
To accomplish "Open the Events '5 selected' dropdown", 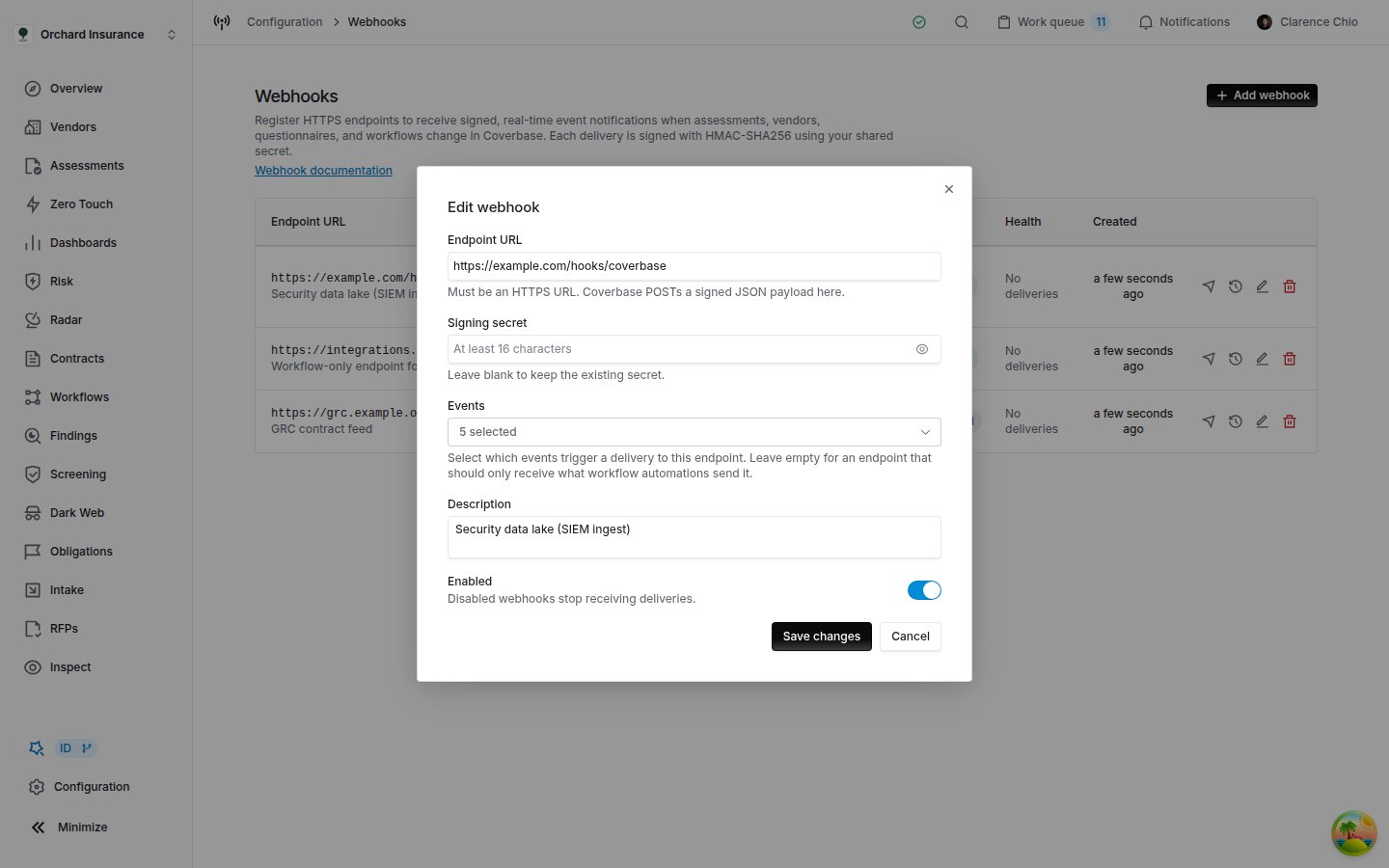I will (694, 432).
